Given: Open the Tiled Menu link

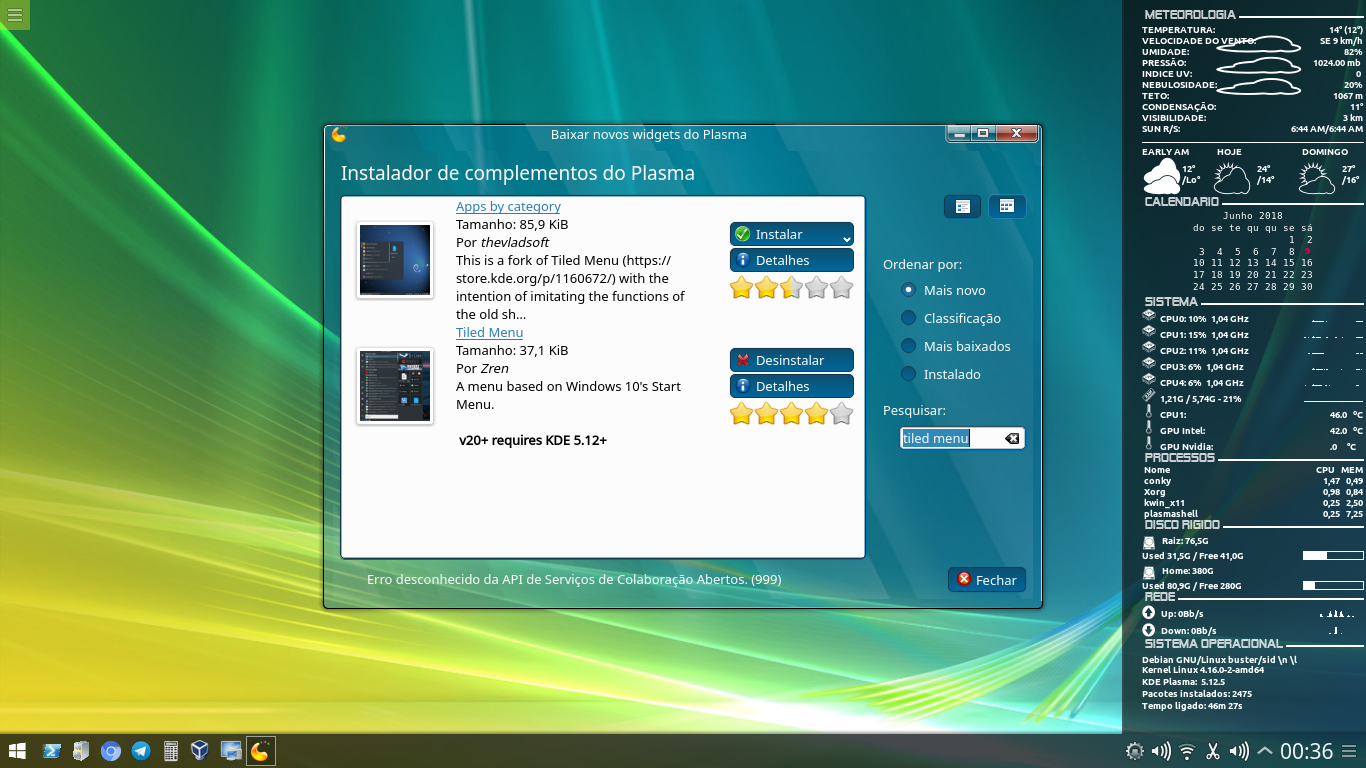Looking at the screenshot, I should (x=489, y=332).
